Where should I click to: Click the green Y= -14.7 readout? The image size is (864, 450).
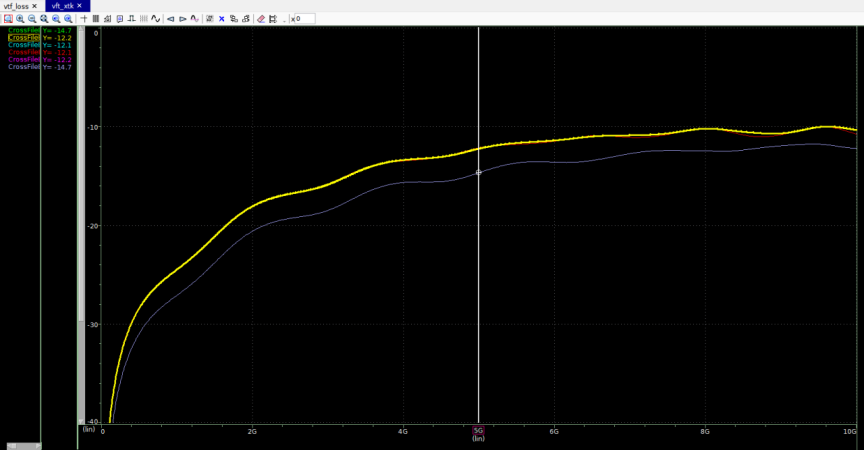coord(57,31)
